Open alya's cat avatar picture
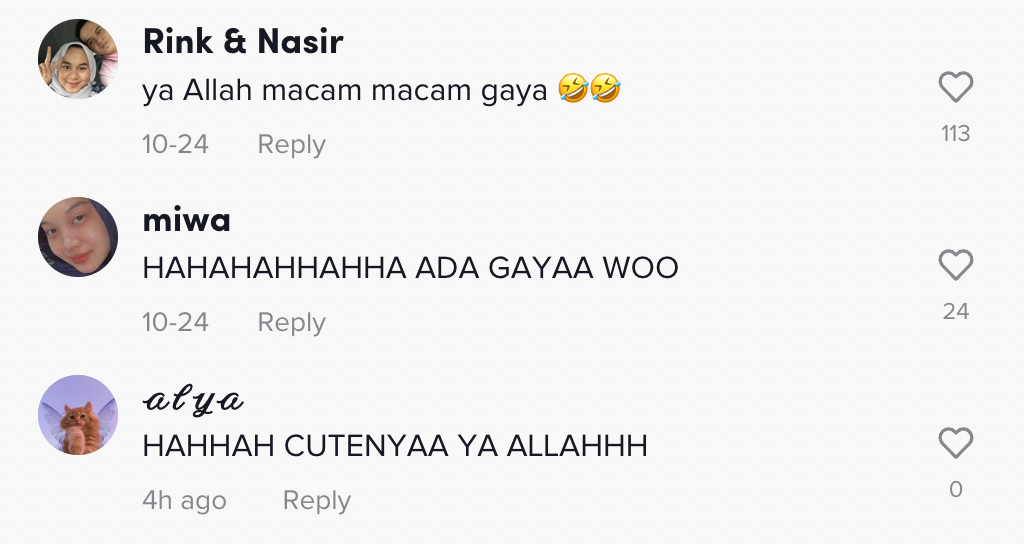 78,415
